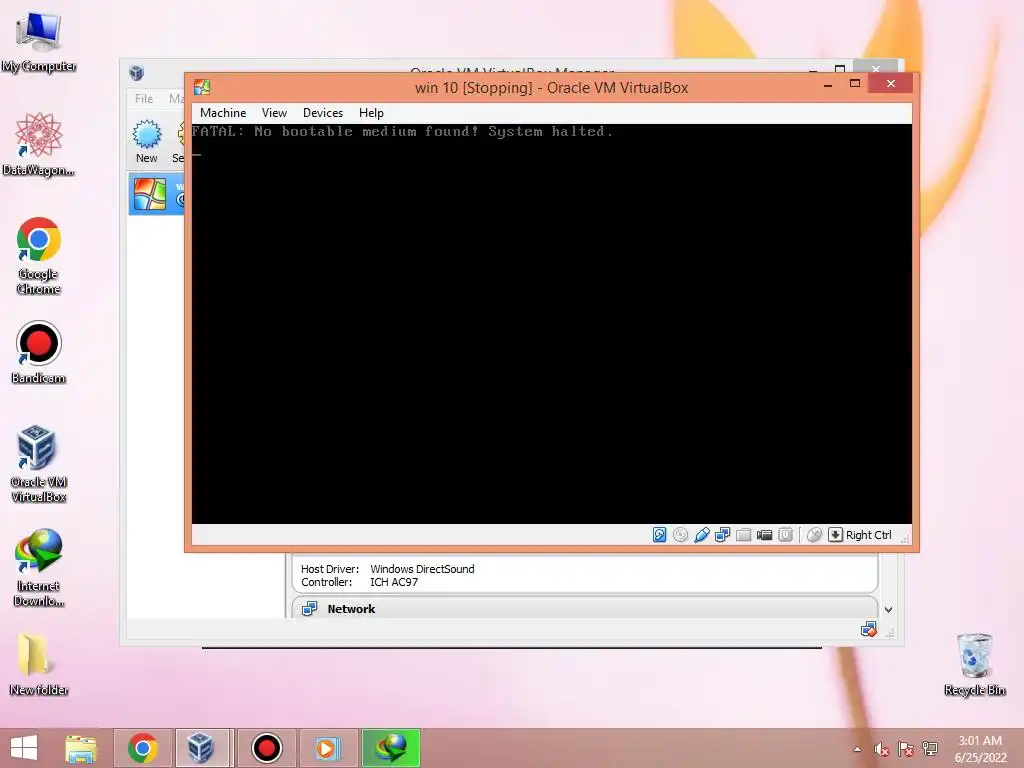Select Bandicam desktop shortcut
This screenshot has height=768, width=1024.
[39, 352]
